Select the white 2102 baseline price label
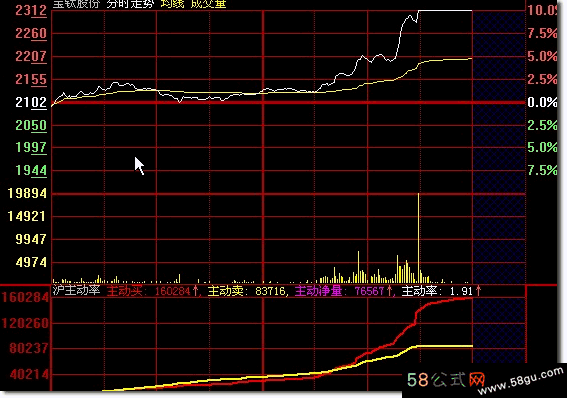 [31, 102]
